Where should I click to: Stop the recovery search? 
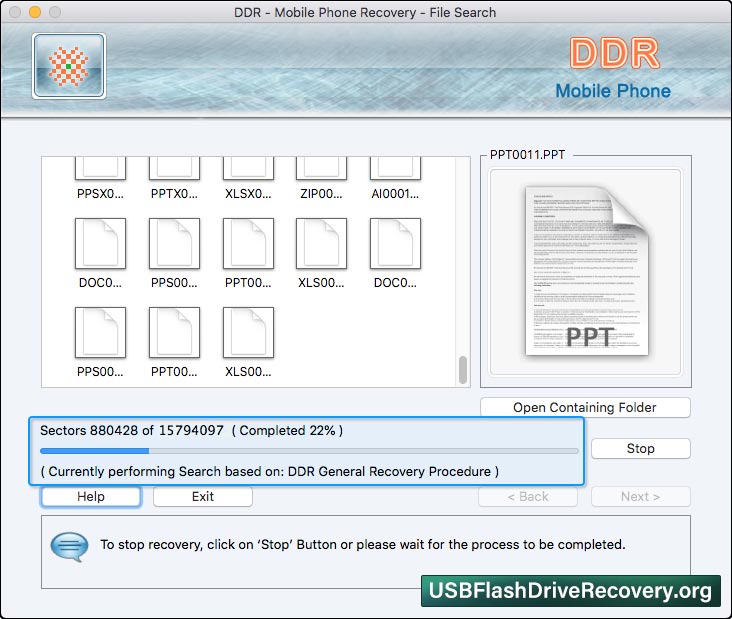tap(640, 449)
